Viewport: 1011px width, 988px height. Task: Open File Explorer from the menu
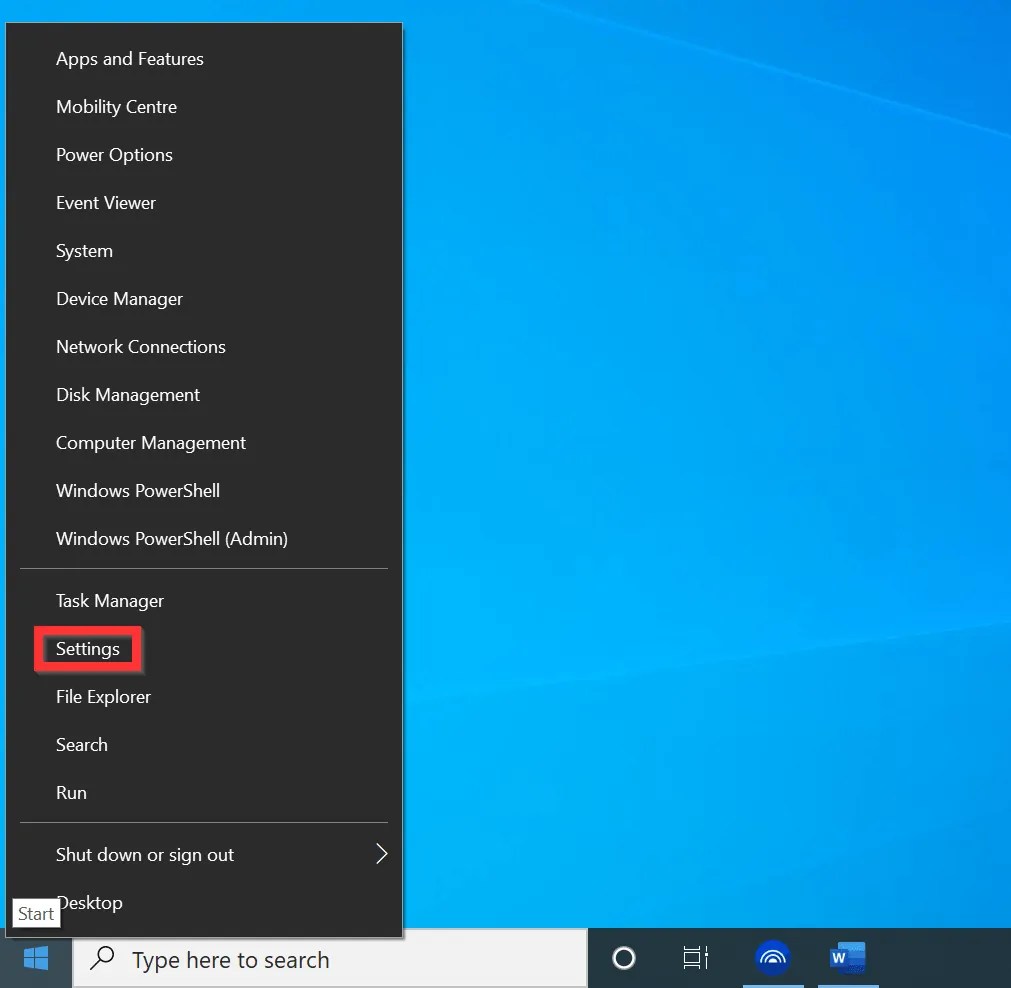[x=204, y=697]
